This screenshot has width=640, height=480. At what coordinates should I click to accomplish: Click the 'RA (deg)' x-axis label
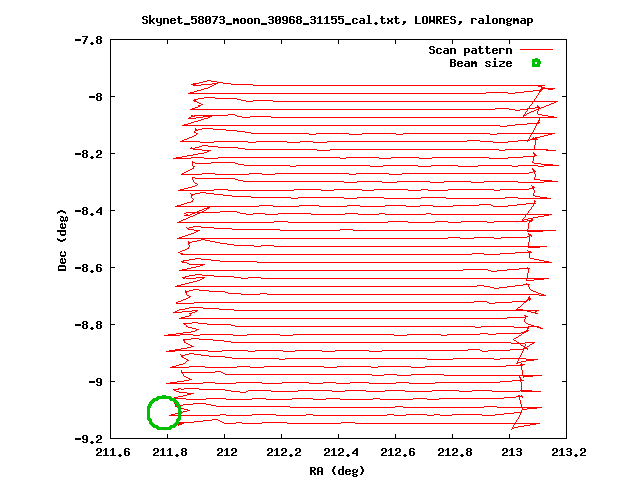(x=337, y=471)
